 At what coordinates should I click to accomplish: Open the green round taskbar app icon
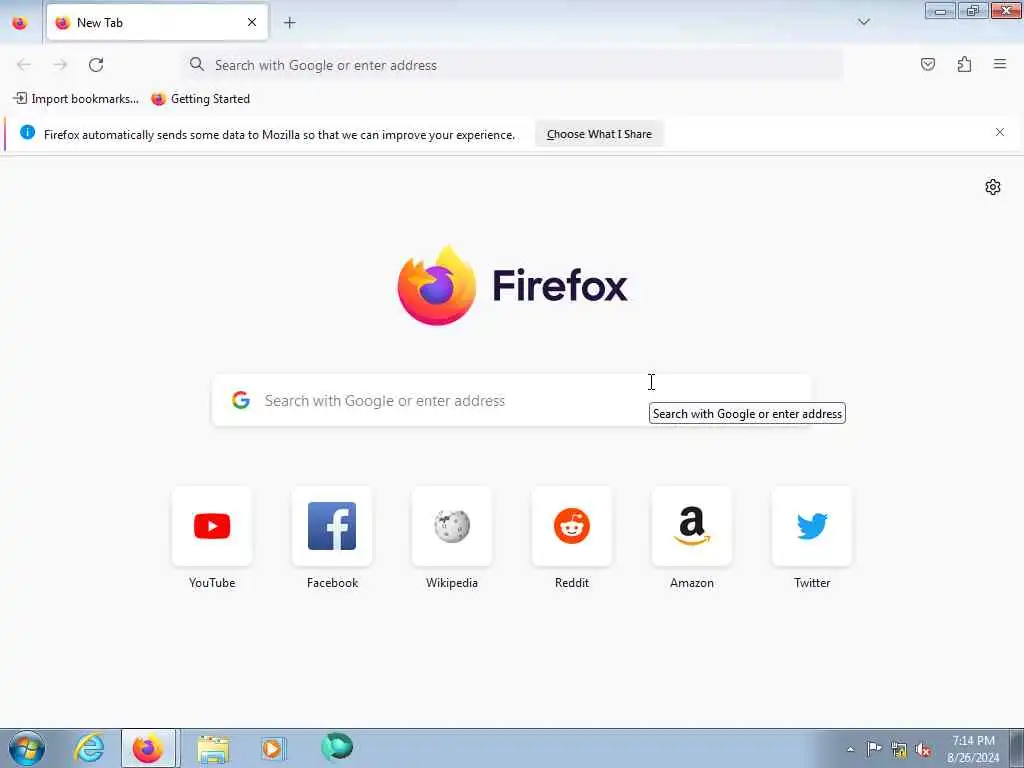pos(337,747)
